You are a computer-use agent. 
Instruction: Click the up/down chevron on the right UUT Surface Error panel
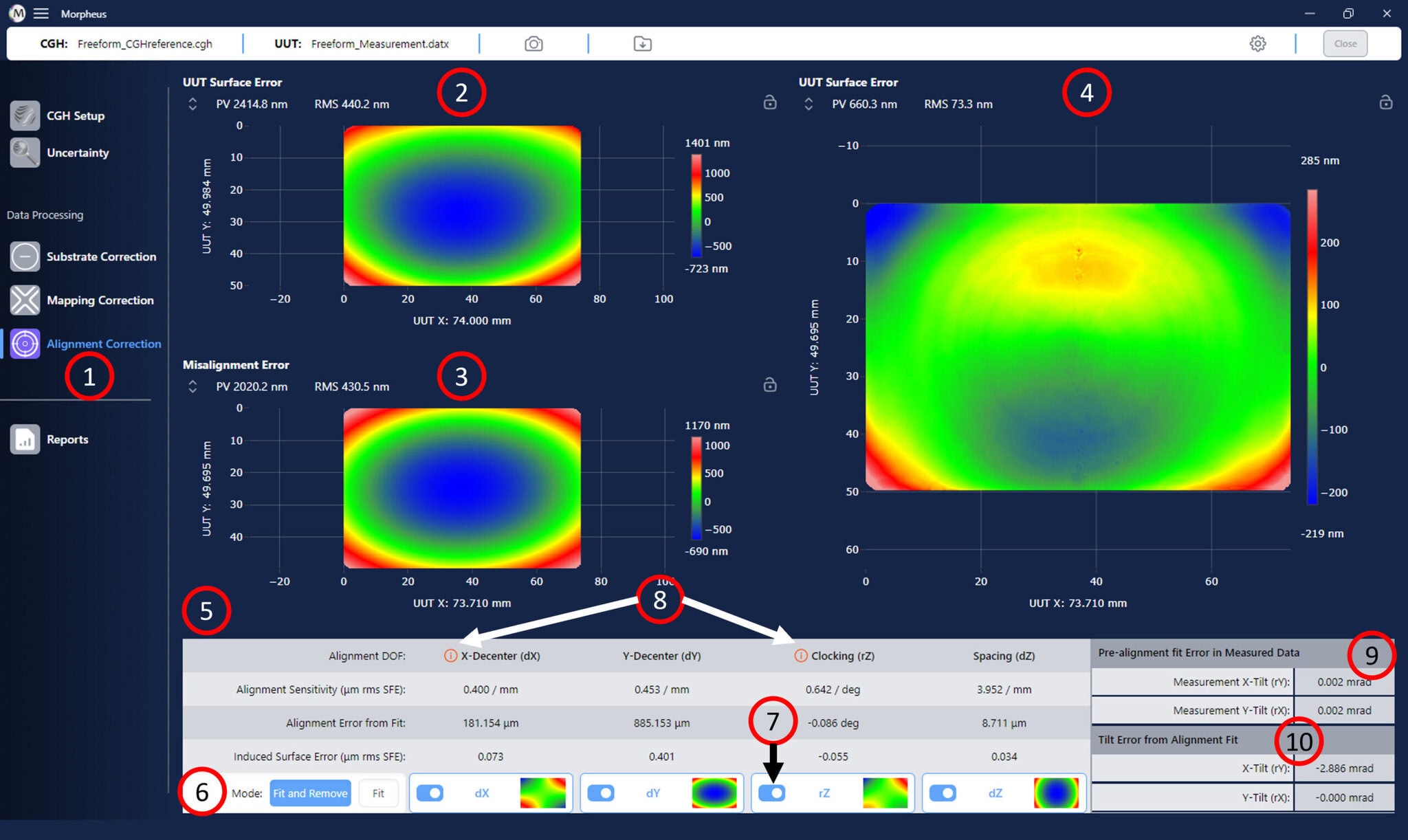pyautogui.click(x=808, y=104)
